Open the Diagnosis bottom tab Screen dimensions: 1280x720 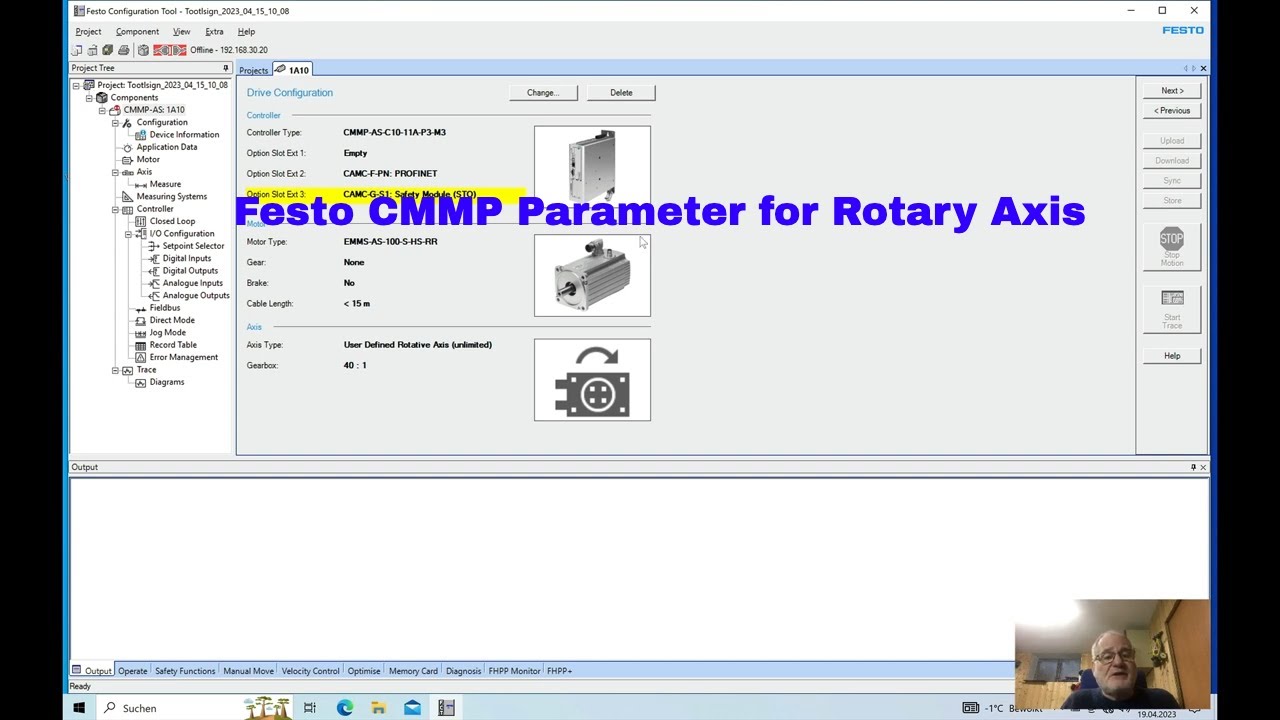coord(463,671)
